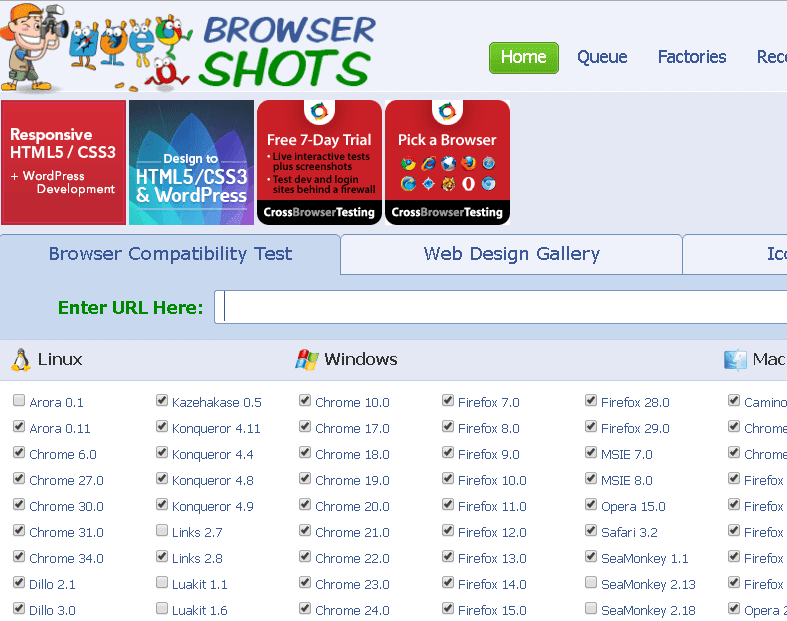Image resolution: width=787 pixels, height=621 pixels.
Task: Toggle Firefox 11.0 checkbox
Action: (448, 505)
